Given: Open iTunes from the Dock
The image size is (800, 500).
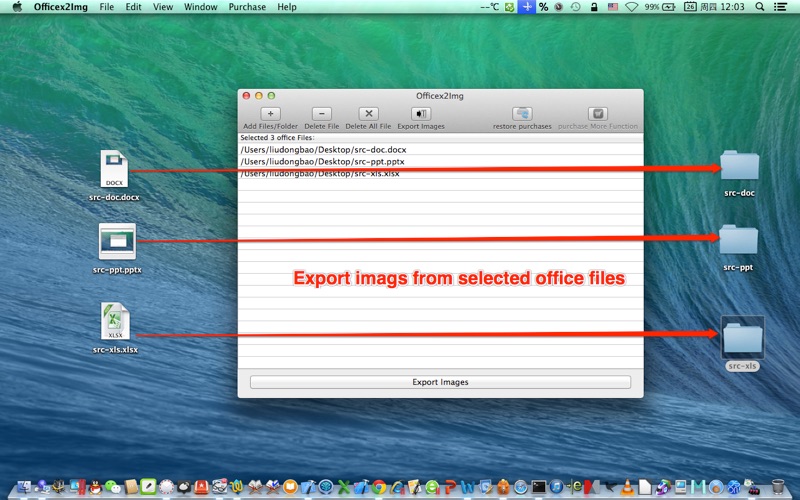Looking at the screenshot, I should (x=557, y=487).
